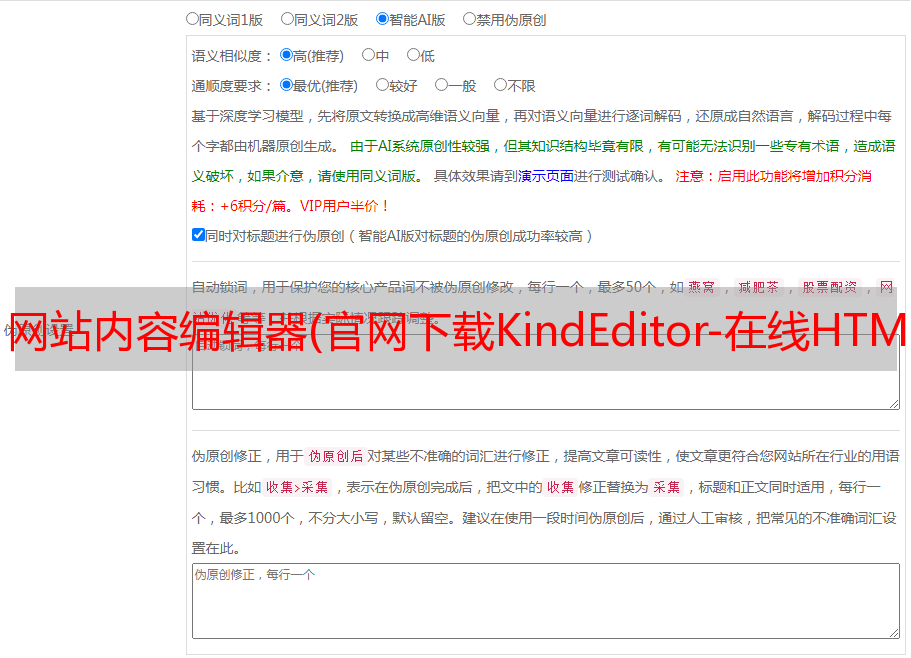This screenshot has height=658, width=911.
Task: Set 通顺度要求 to 最优(推荐)
Action: click(x=286, y=85)
